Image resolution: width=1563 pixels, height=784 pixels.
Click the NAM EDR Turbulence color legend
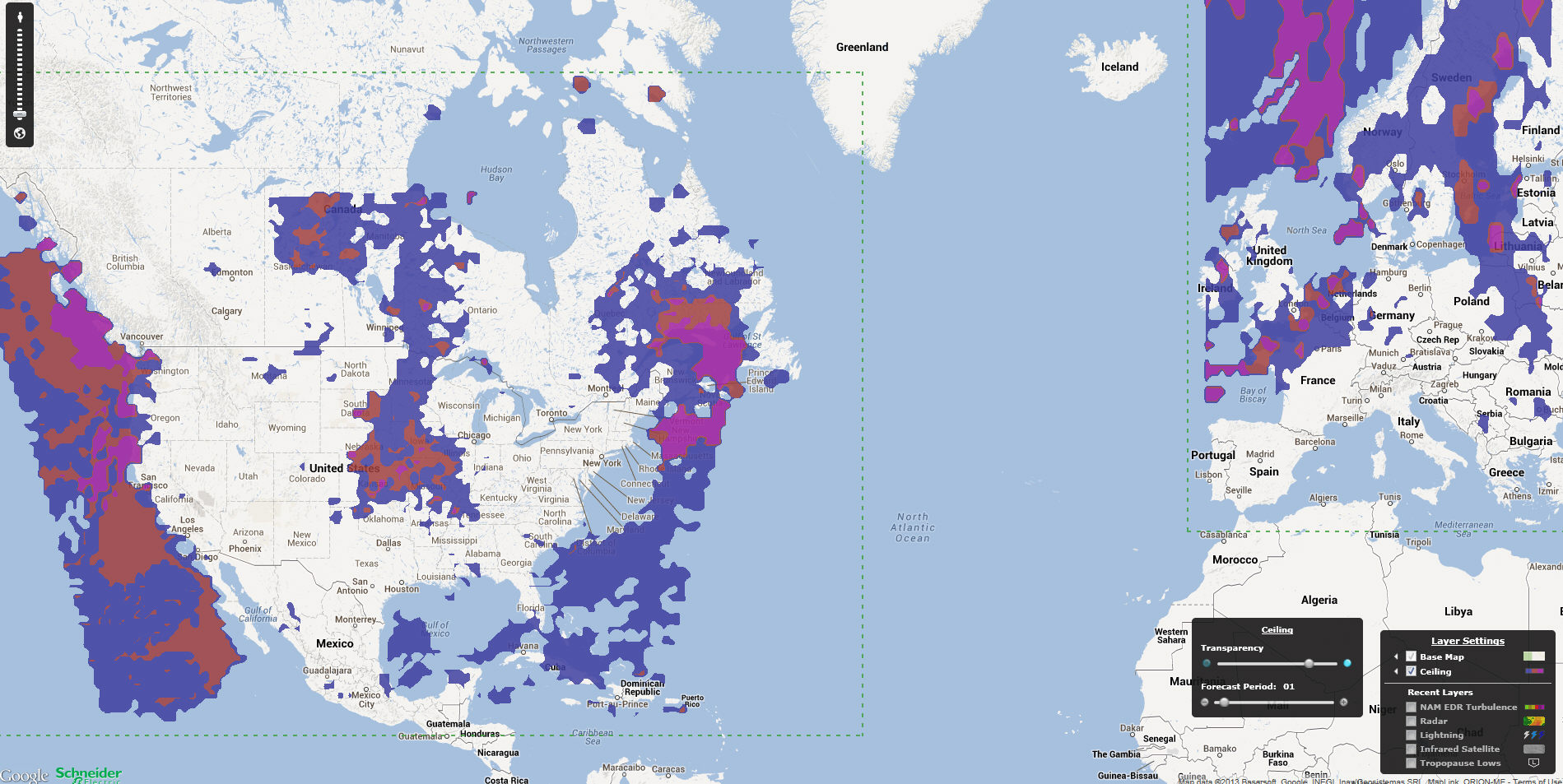coord(1533,707)
